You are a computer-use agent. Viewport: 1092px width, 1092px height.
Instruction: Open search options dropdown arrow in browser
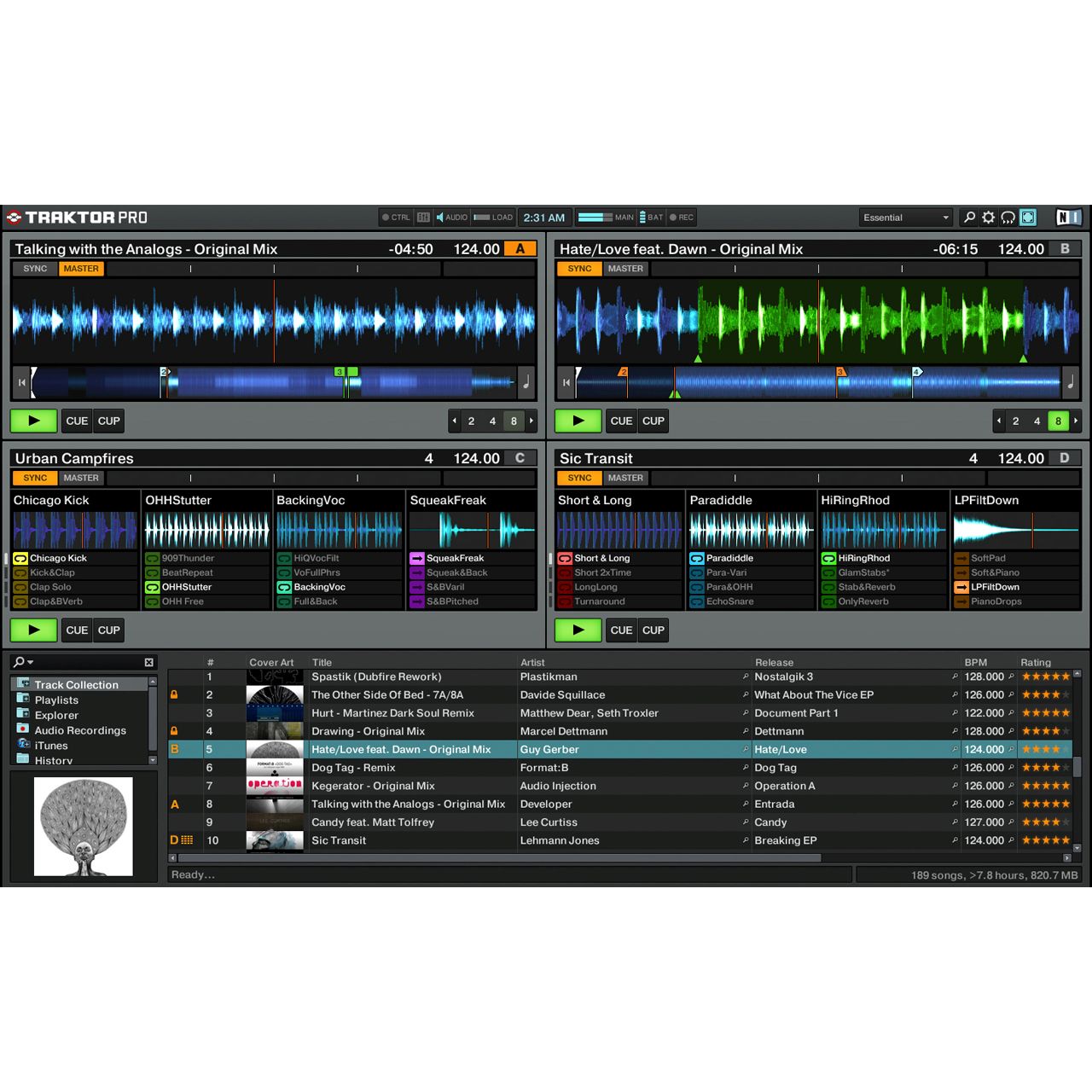point(31,662)
